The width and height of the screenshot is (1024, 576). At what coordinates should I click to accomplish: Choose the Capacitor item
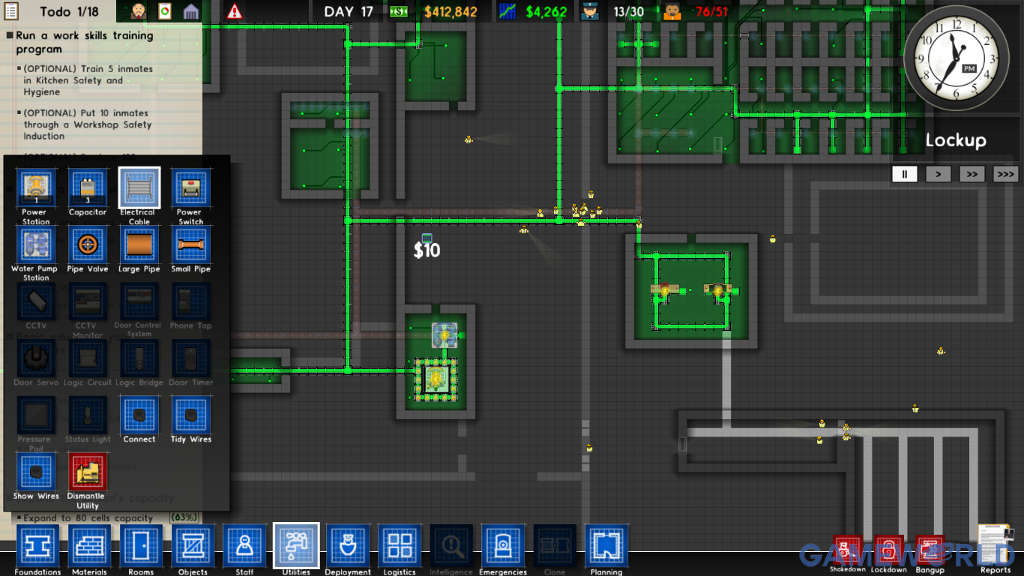88,189
